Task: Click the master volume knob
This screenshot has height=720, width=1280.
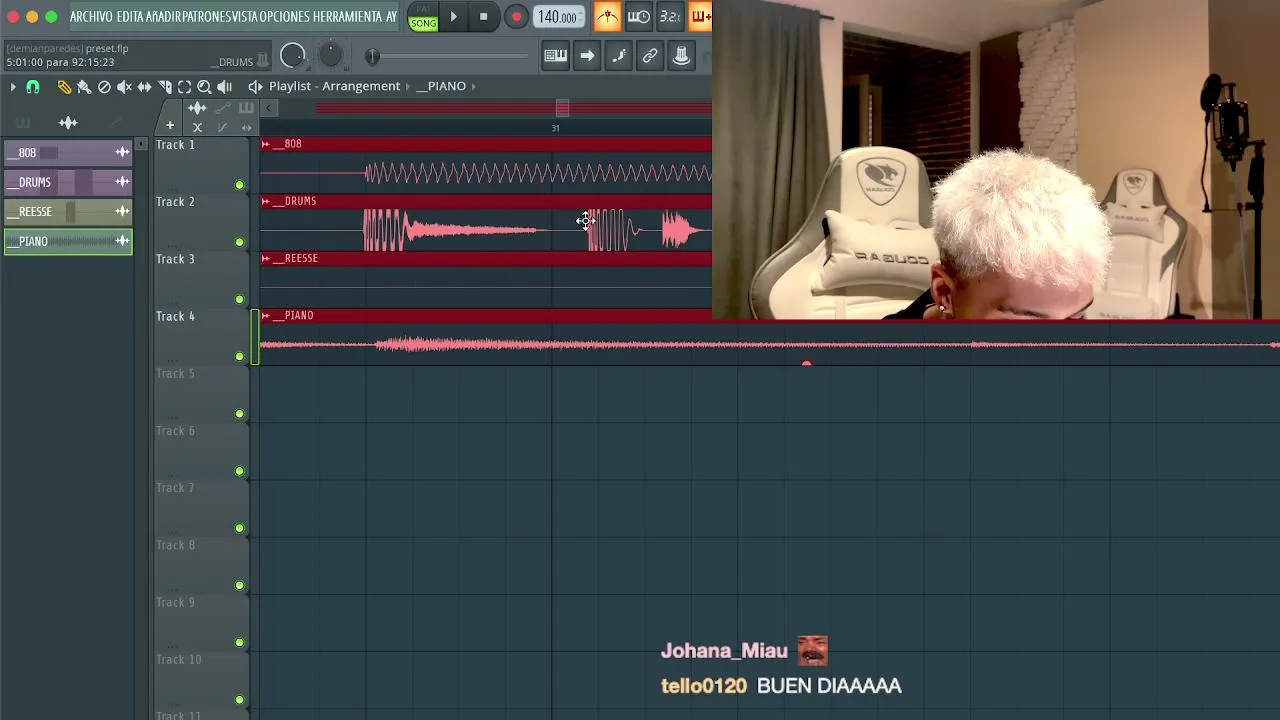Action: click(x=292, y=56)
